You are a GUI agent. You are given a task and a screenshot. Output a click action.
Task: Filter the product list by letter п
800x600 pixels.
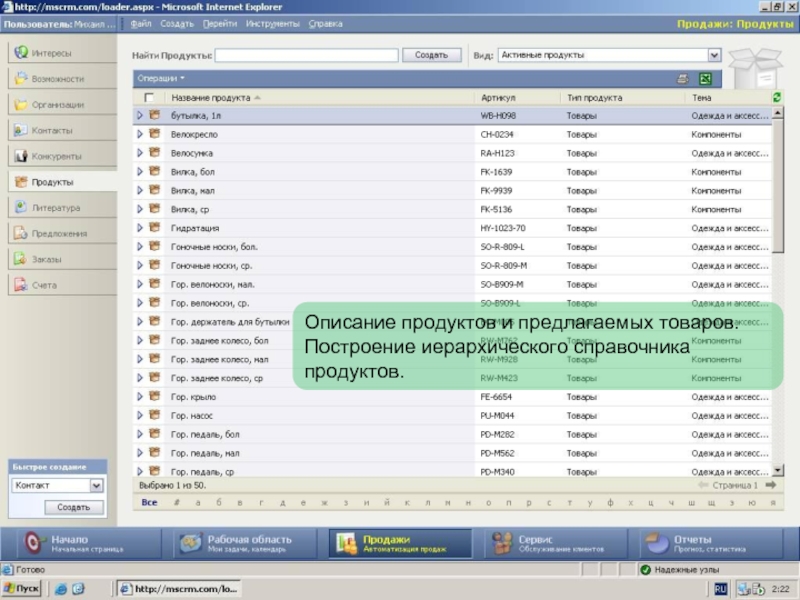tap(508, 503)
